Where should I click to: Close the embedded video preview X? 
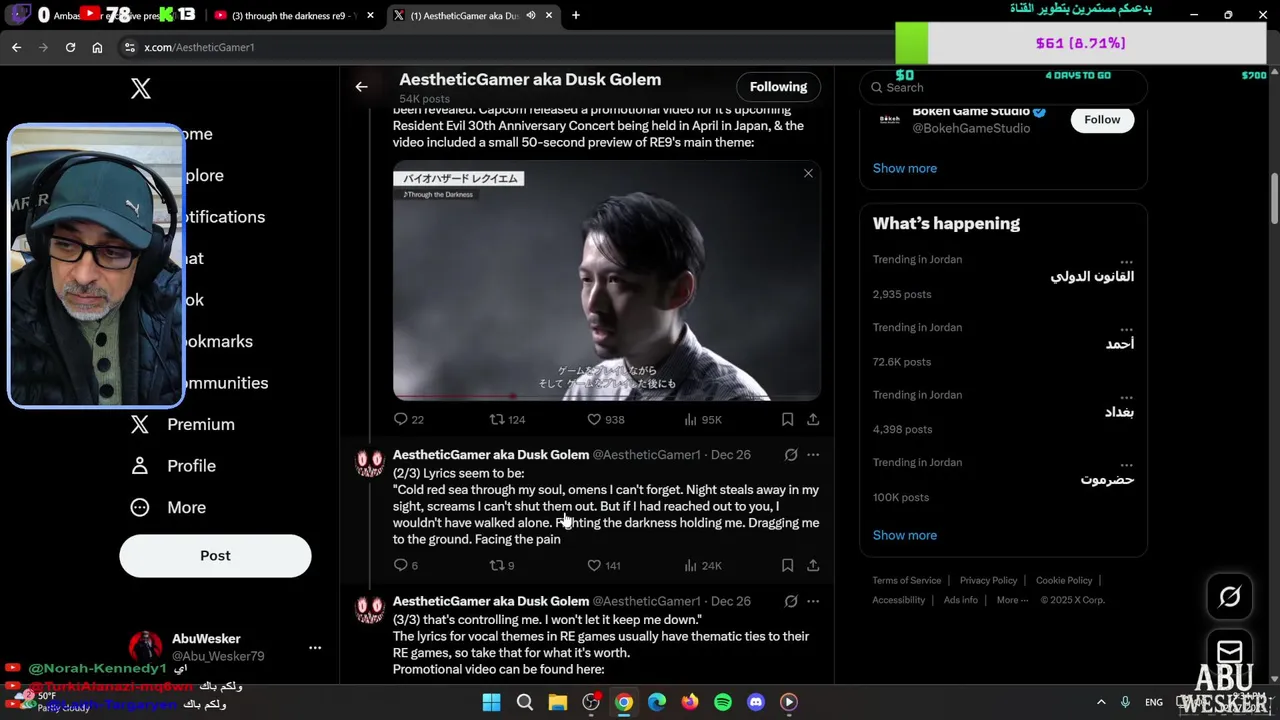808,173
